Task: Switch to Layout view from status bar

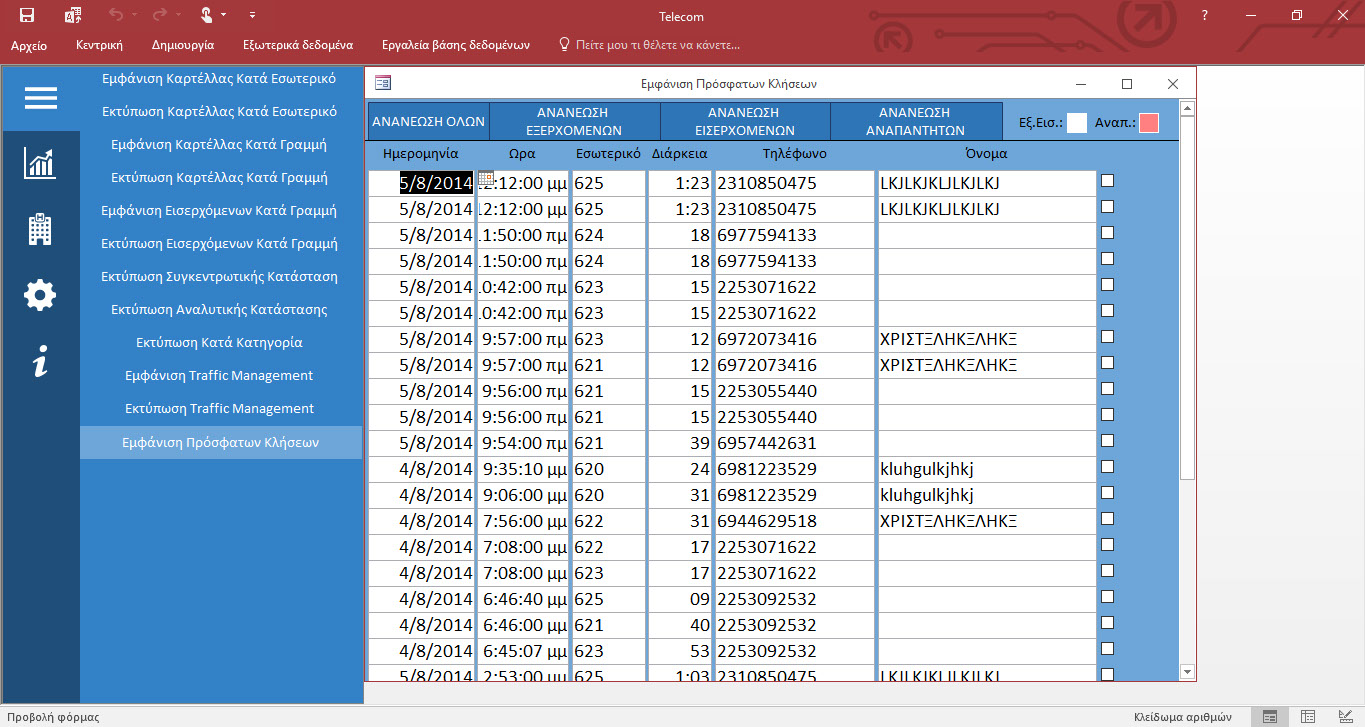Action: [x=1307, y=716]
